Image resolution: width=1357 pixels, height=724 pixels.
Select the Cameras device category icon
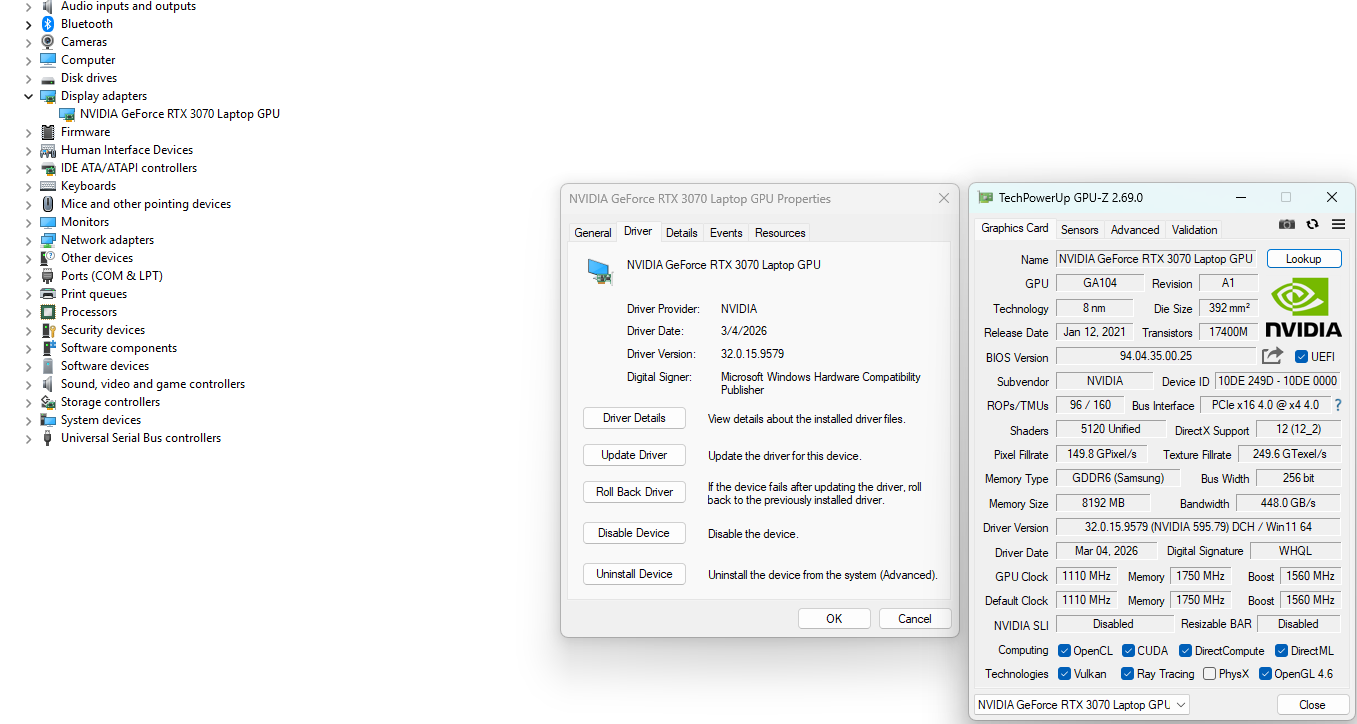point(47,42)
